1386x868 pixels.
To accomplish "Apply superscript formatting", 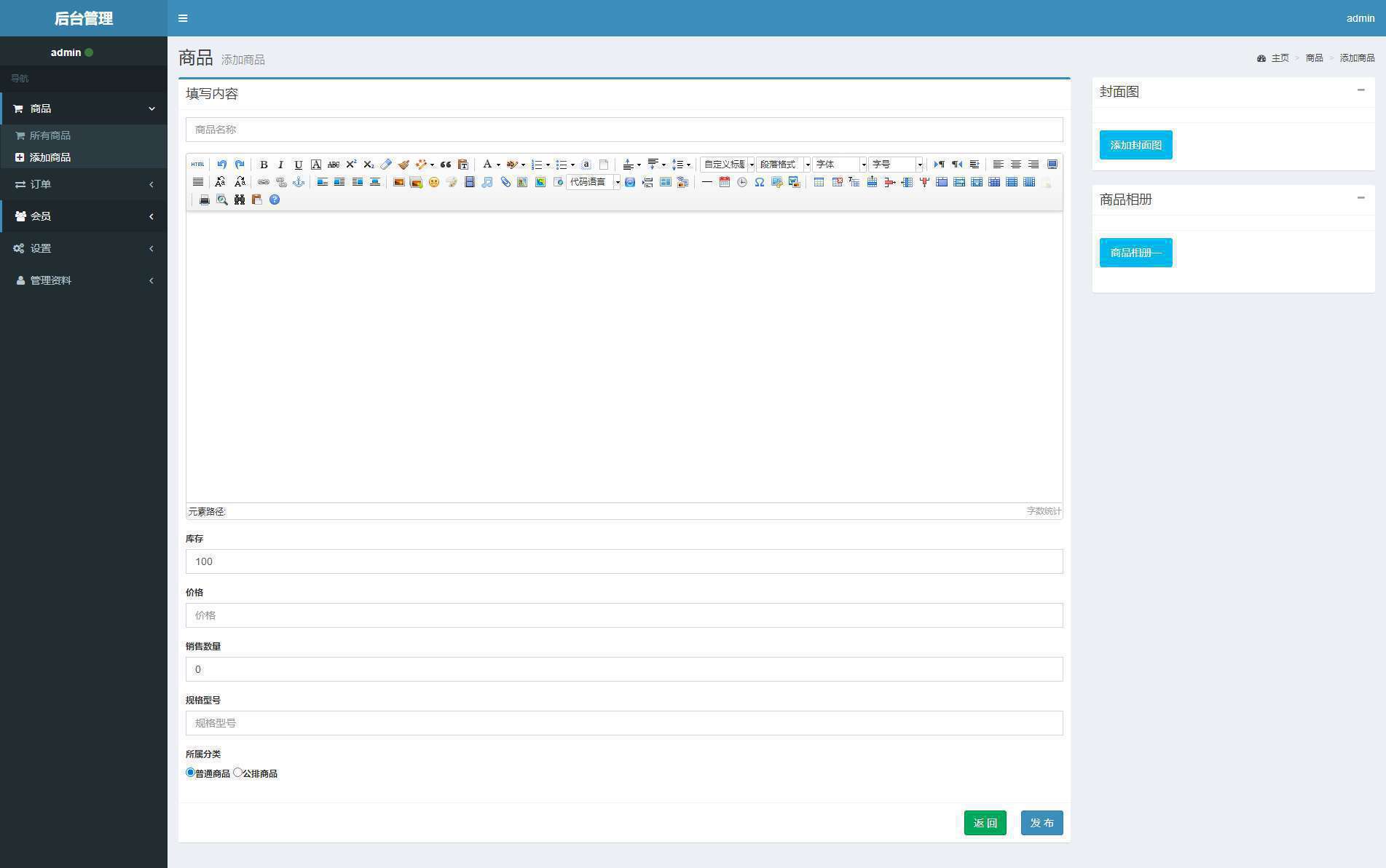I will tap(351, 165).
